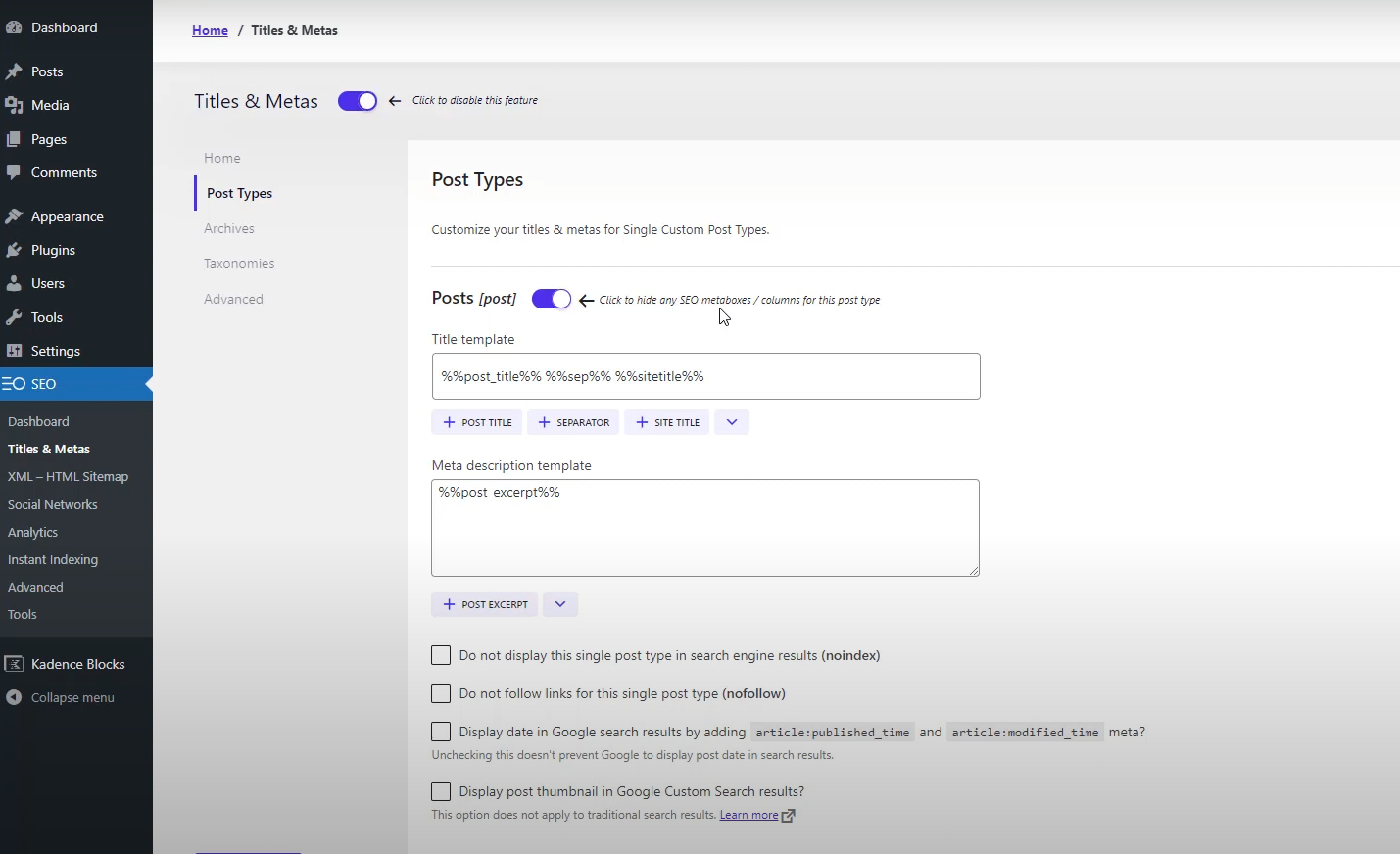The width and height of the screenshot is (1400, 854).
Task: Toggle SEO metaboxes for Posts post type
Action: [x=552, y=299]
